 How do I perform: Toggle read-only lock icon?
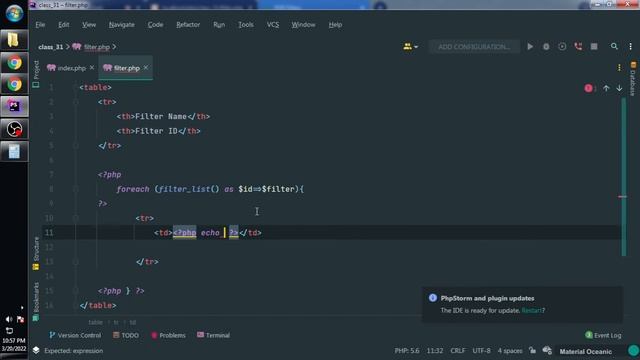[x=532, y=350]
